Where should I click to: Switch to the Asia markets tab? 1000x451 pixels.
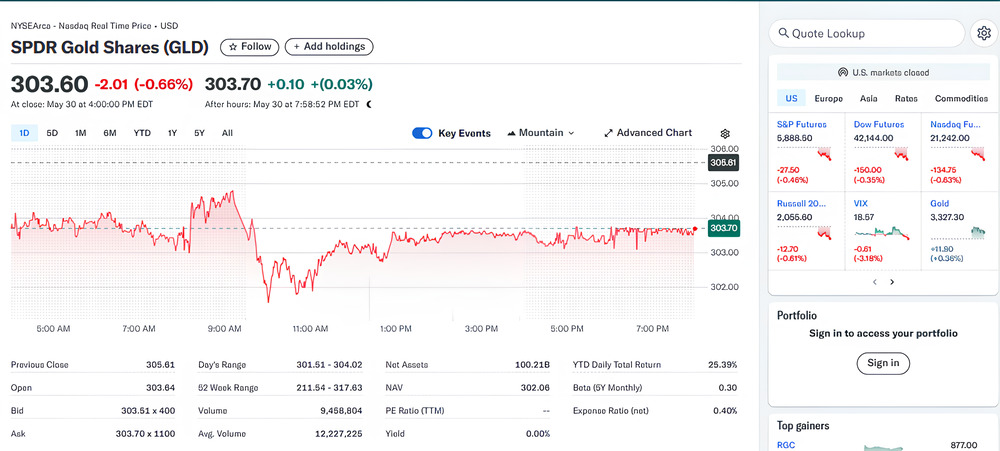coord(869,98)
